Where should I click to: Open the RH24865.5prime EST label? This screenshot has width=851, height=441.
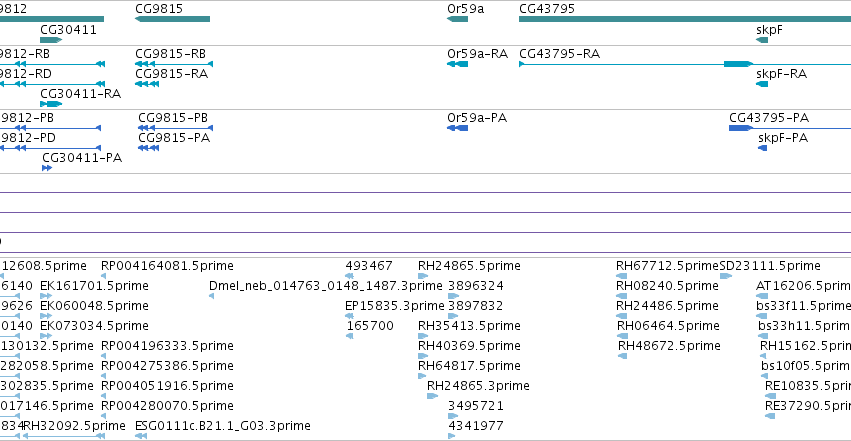[469, 266]
